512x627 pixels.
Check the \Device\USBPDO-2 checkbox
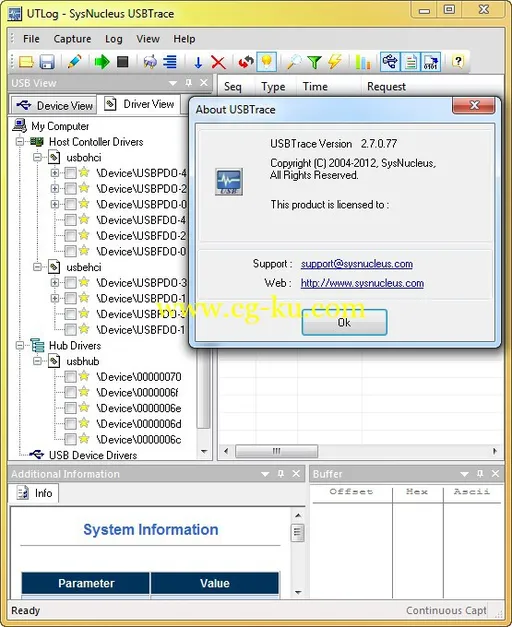click(x=70, y=189)
